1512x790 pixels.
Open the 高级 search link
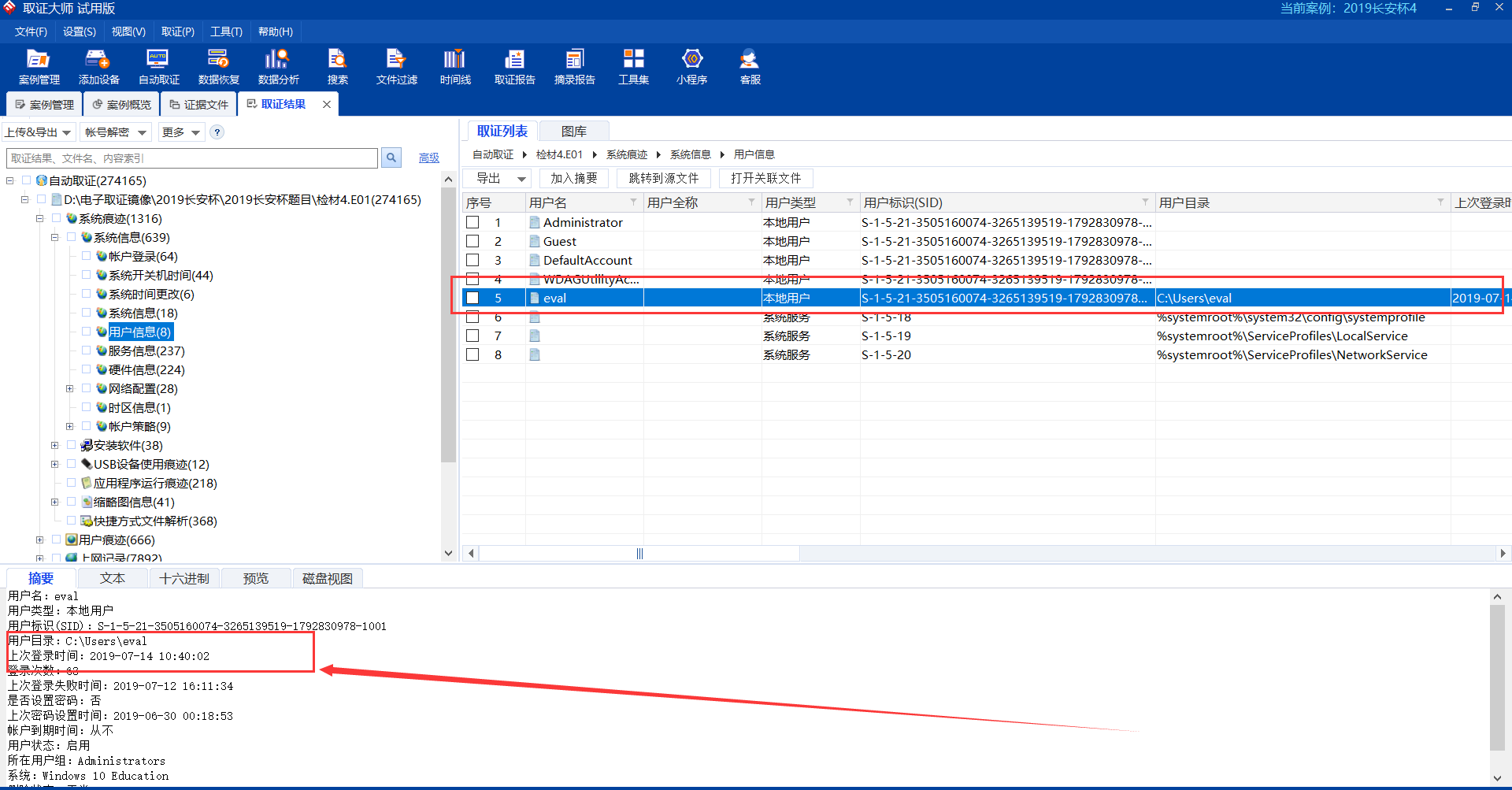428,158
